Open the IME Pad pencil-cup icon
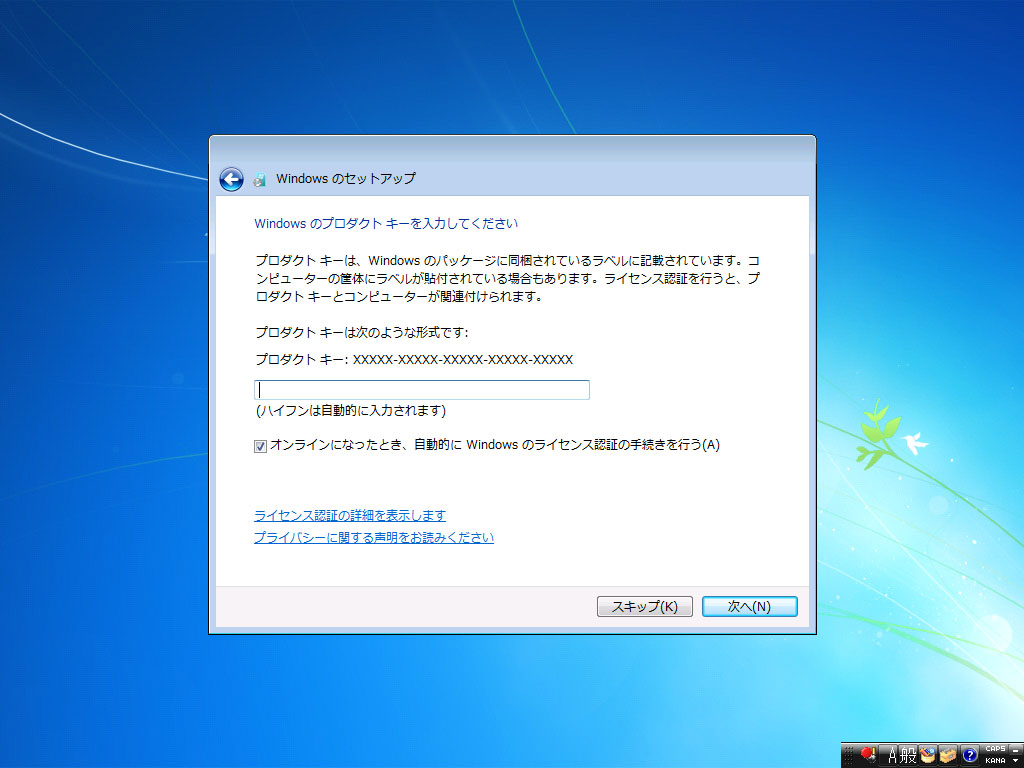Screen dimensions: 1024x768 tap(928, 755)
